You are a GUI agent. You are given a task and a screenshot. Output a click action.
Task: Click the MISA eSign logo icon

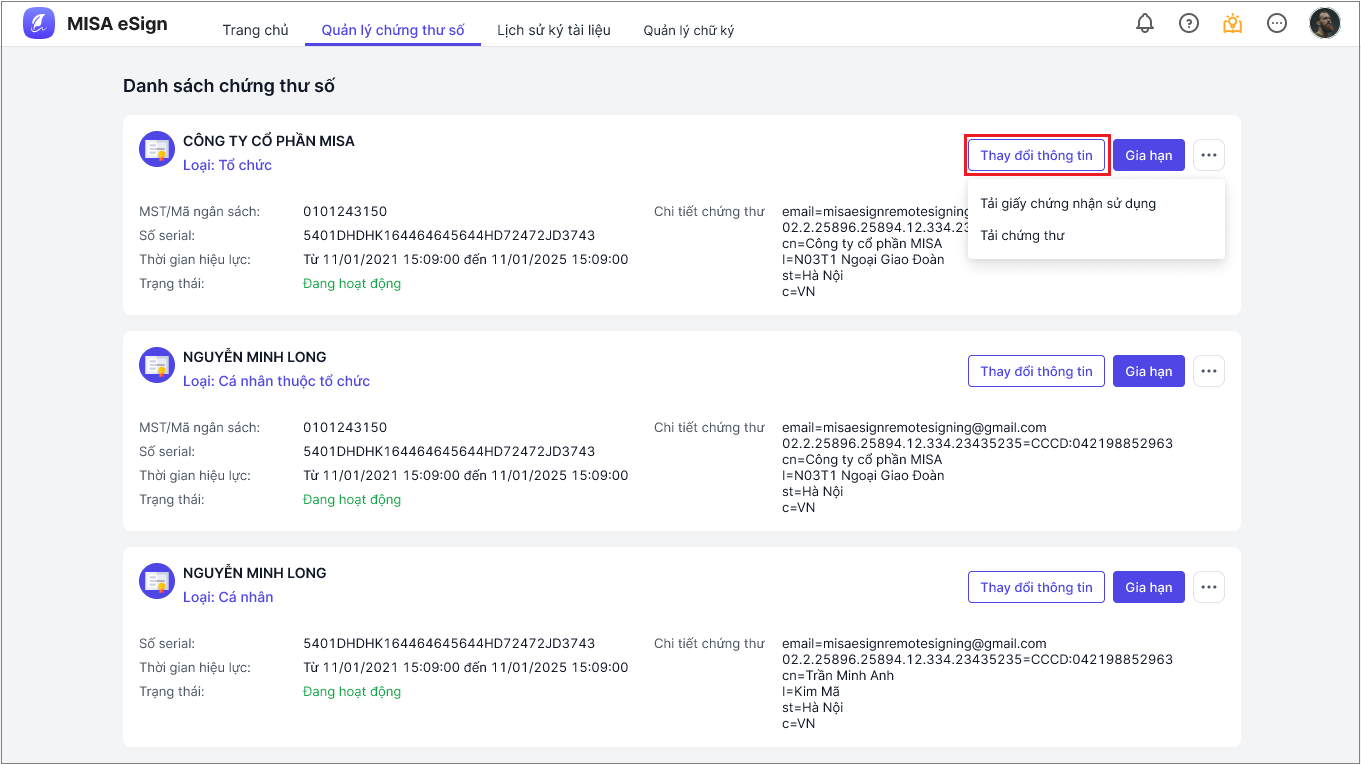(x=39, y=23)
